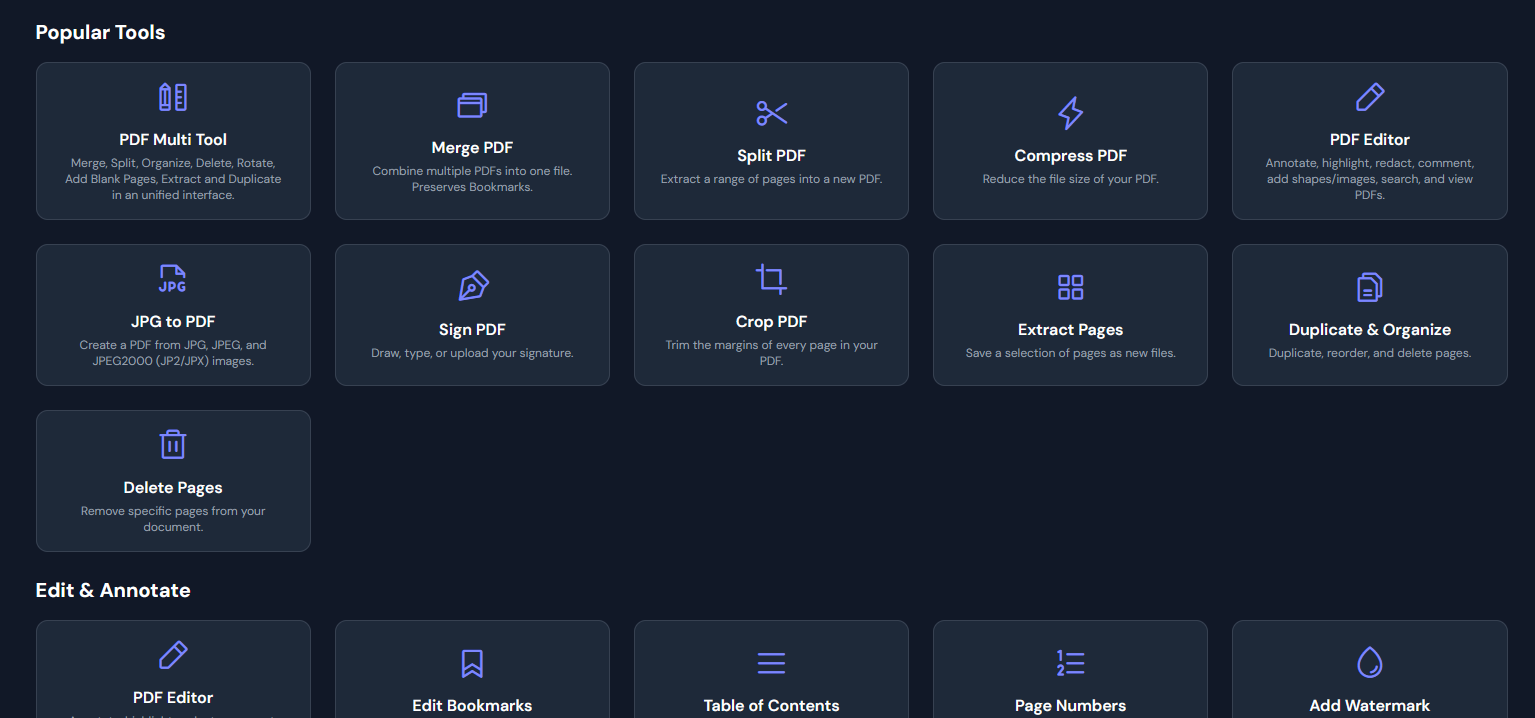Click the Edit Bookmarks bookmark icon

pos(472,663)
